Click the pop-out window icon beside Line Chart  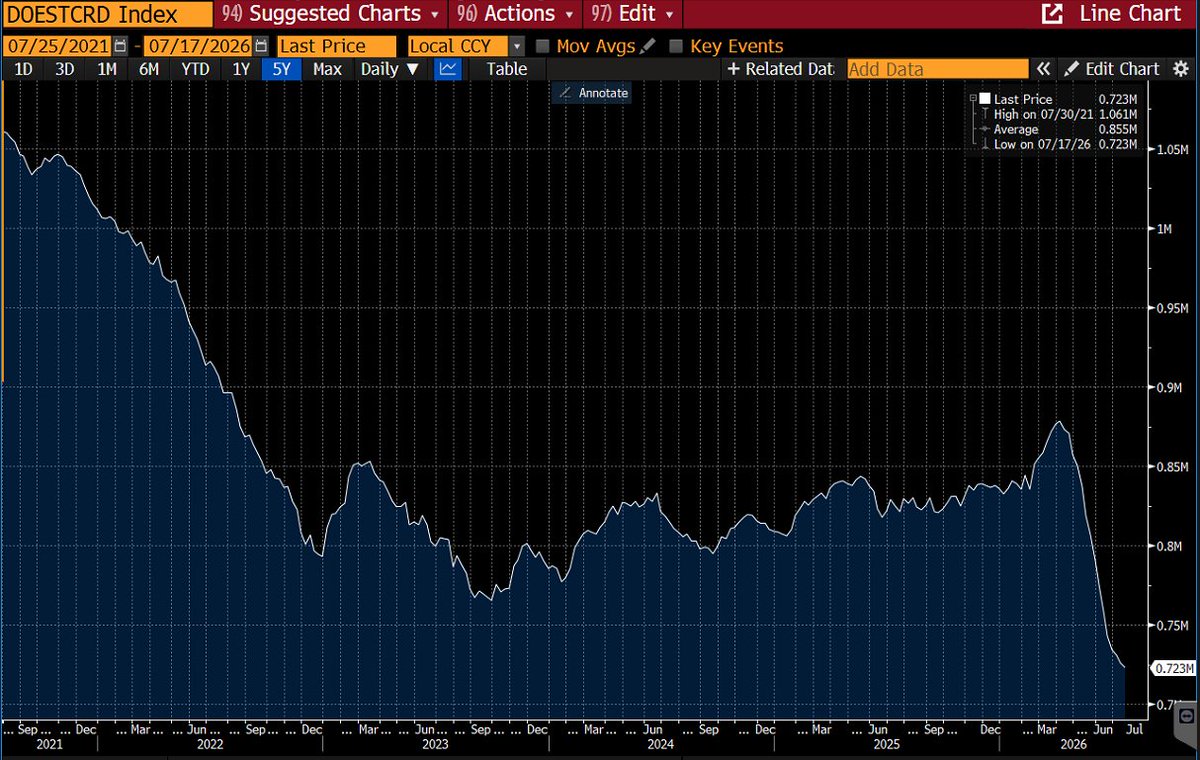pyautogui.click(x=1051, y=14)
